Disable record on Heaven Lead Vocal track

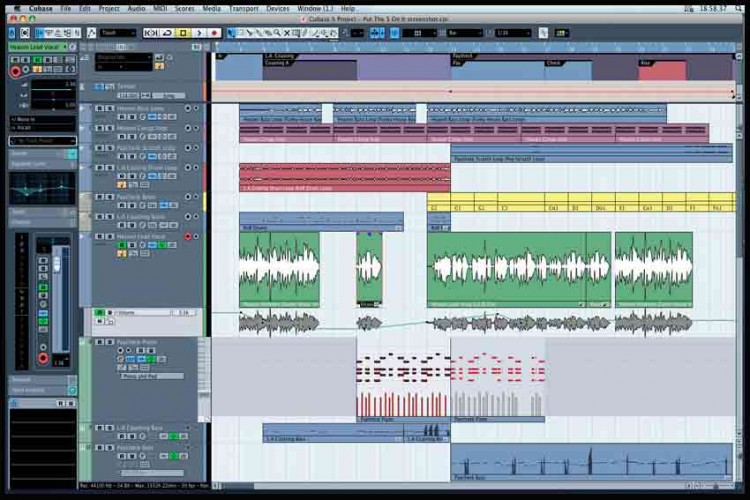tap(188, 236)
